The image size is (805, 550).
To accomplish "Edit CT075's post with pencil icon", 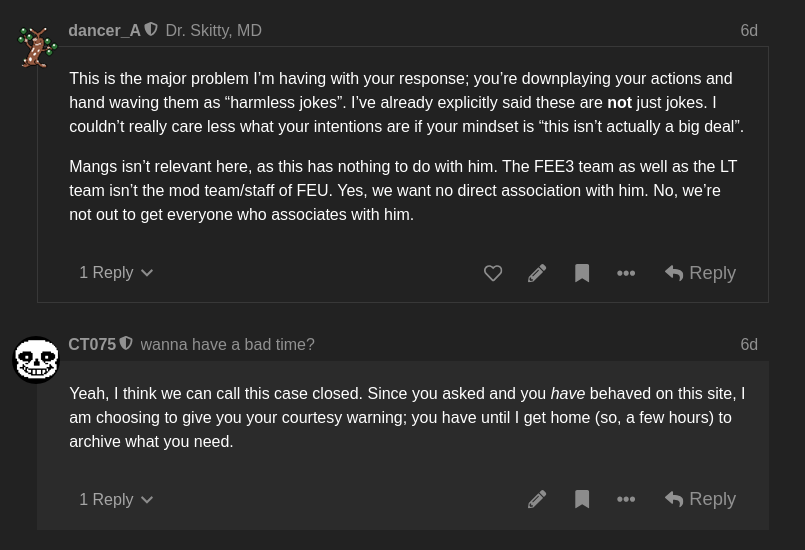I will (x=537, y=499).
